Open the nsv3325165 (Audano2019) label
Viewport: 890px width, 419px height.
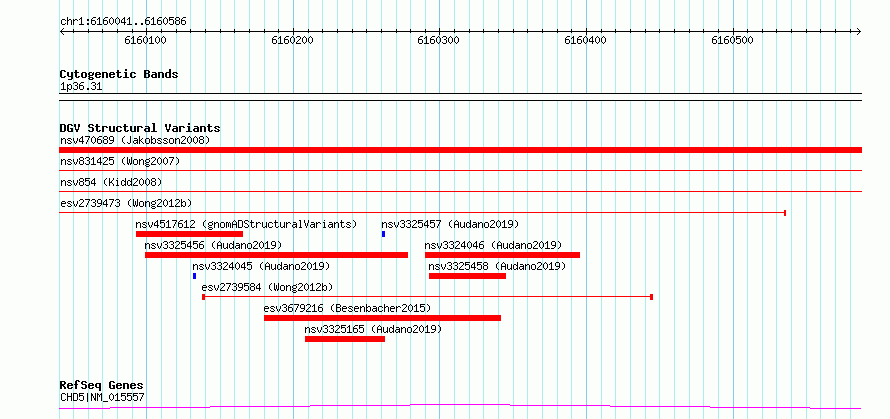[x=373, y=329]
